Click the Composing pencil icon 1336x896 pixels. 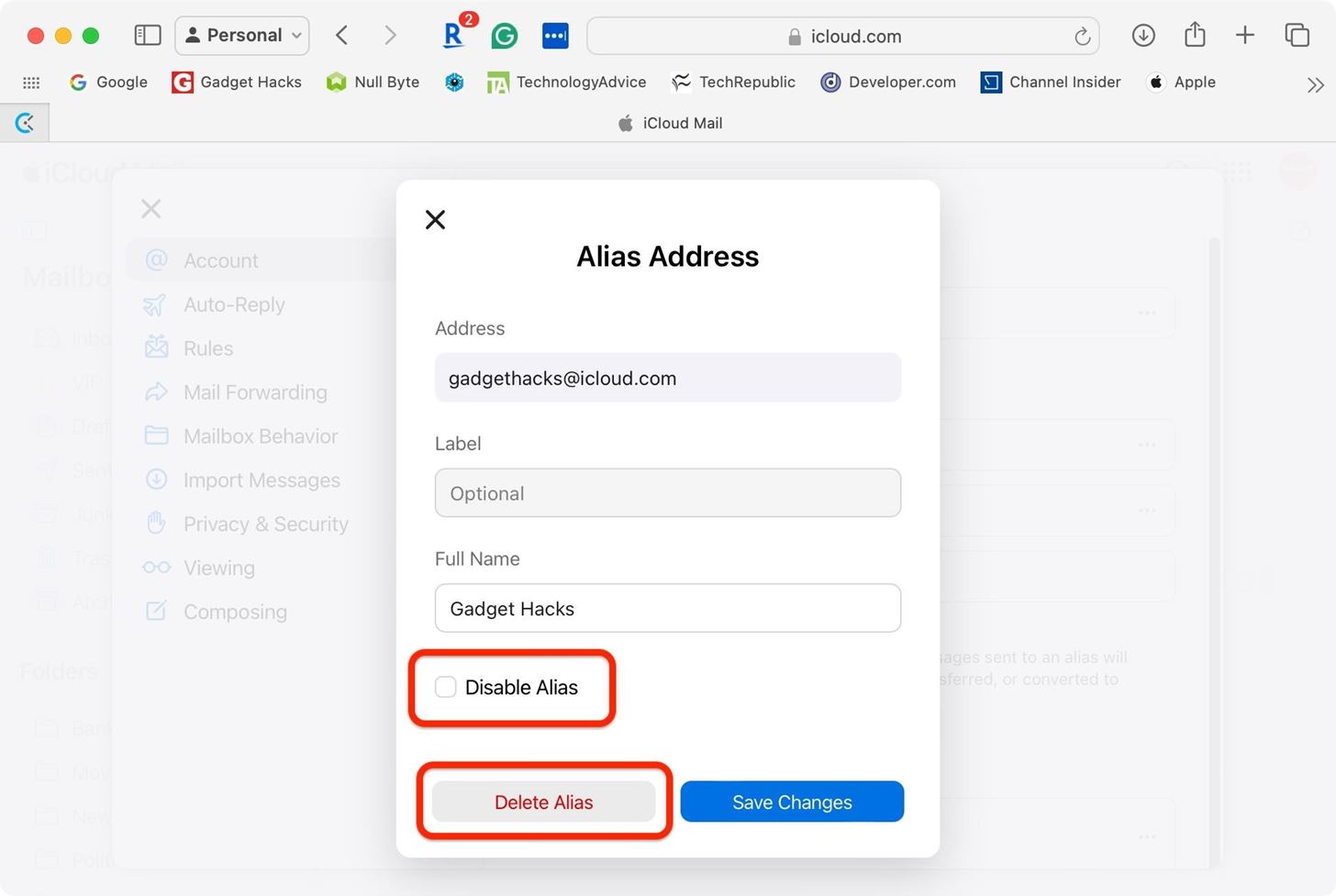tap(157, 611)
